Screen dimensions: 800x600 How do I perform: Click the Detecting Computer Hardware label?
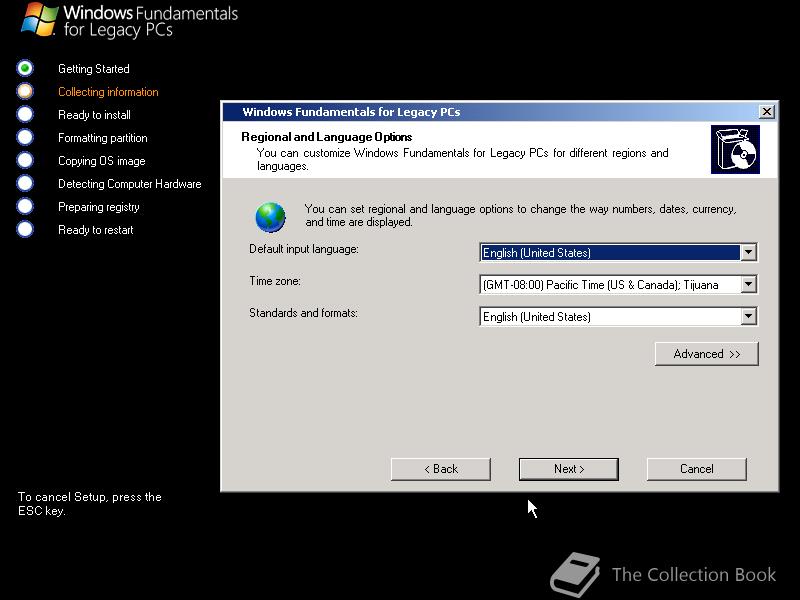point(130,184)
